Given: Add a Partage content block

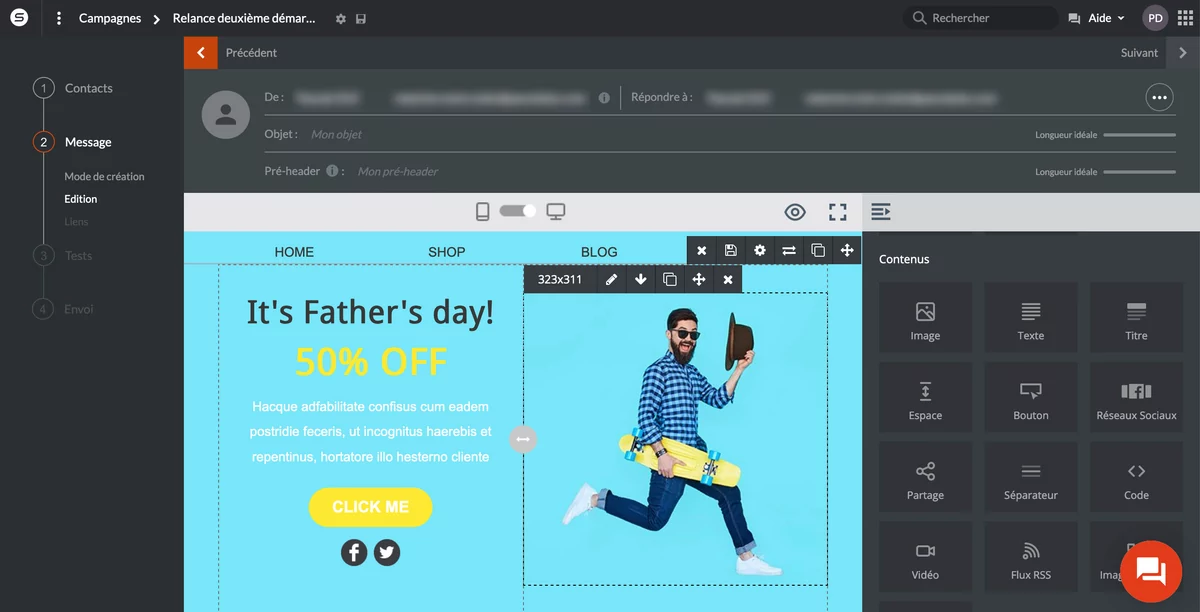Looking at the screenshot, I should tap(925, 477).
